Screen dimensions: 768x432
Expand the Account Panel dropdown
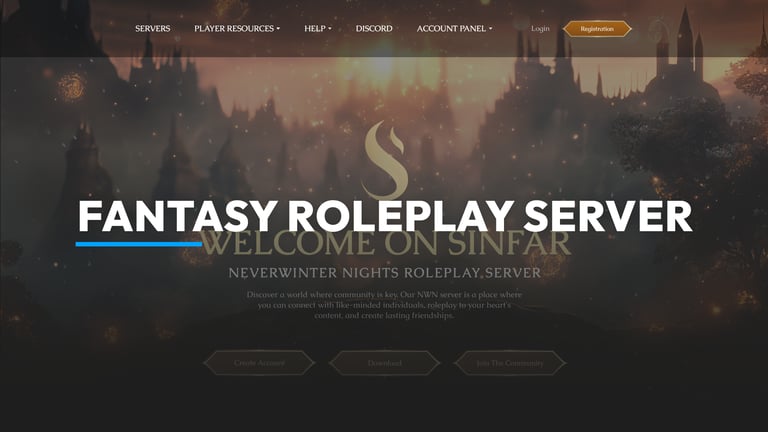[x=455, y=28]
